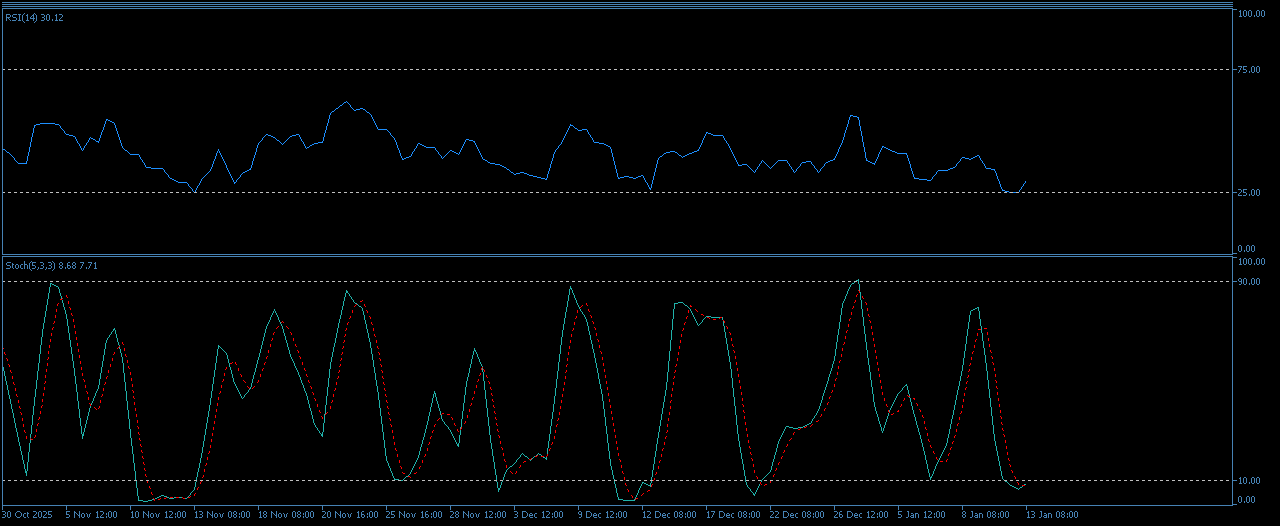Viewport: 1280px width, 526px height.
Task: Click the 100.00 value on the Stochastic scale
Action: pyautogui.click(x=1252, y=262)
